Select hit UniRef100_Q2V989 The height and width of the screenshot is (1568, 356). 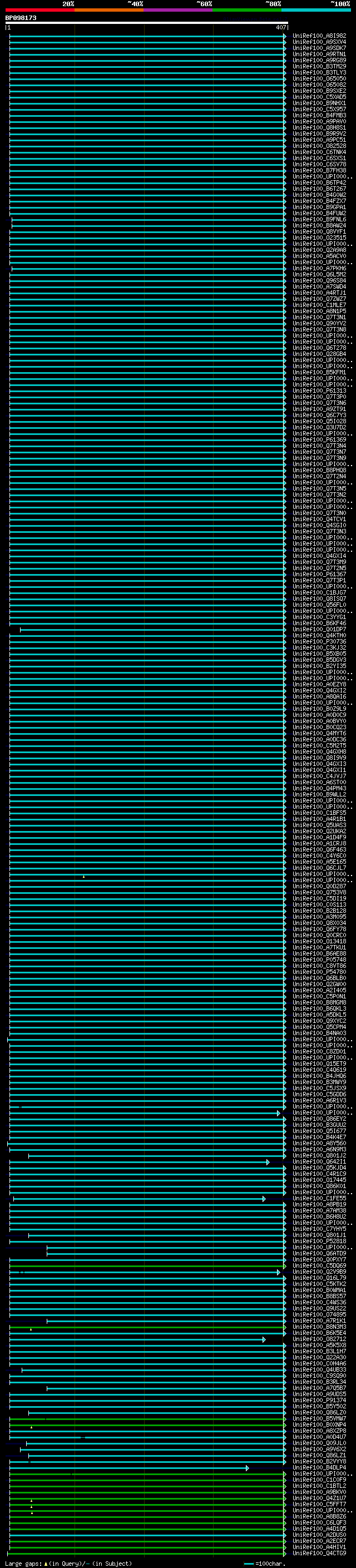tap(319, 1272)
